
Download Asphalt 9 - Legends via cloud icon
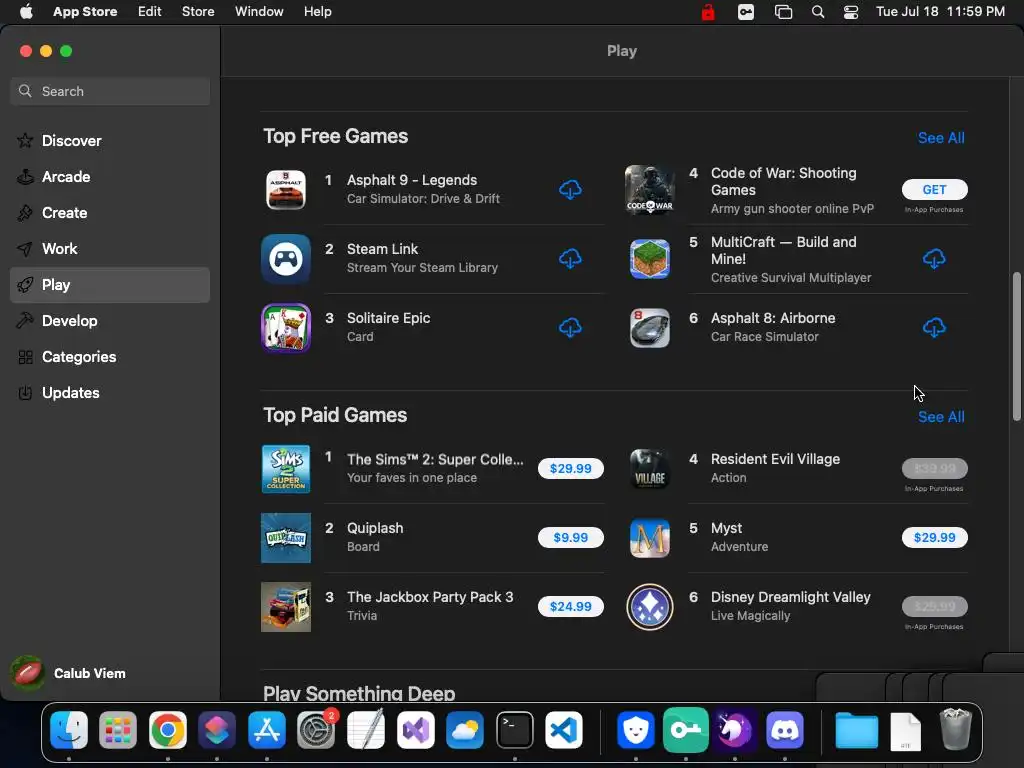pos(570,189)
